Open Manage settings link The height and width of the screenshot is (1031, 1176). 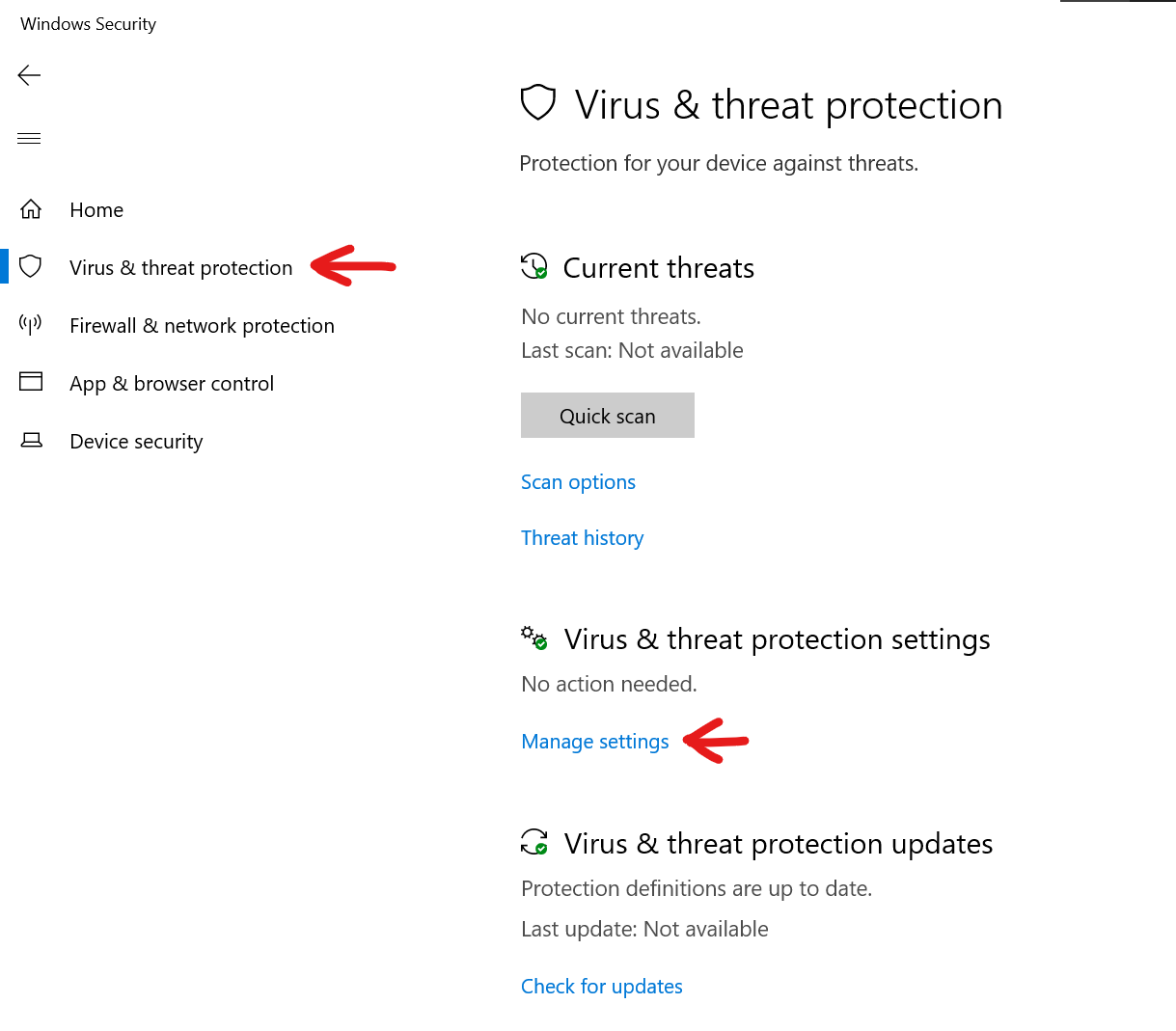point(594,742)
